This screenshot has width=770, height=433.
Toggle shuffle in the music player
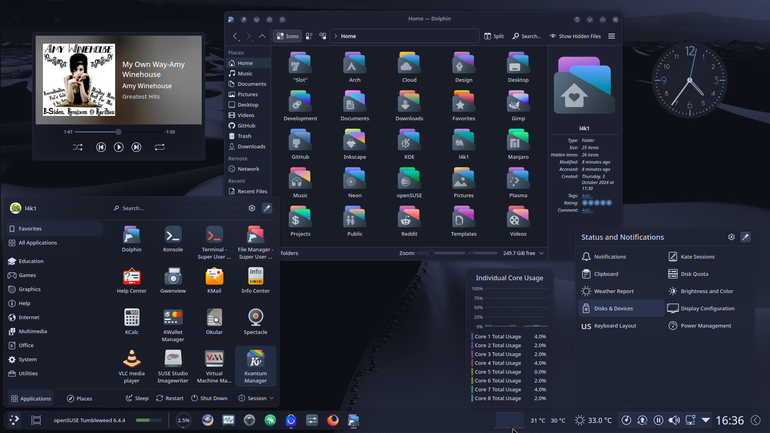point(78,147)
